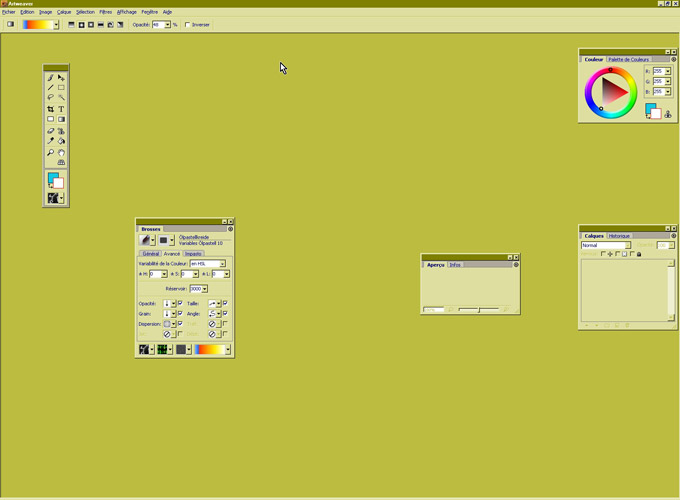Select the Text tool
The image size is (680, 500).
(61, 109)
